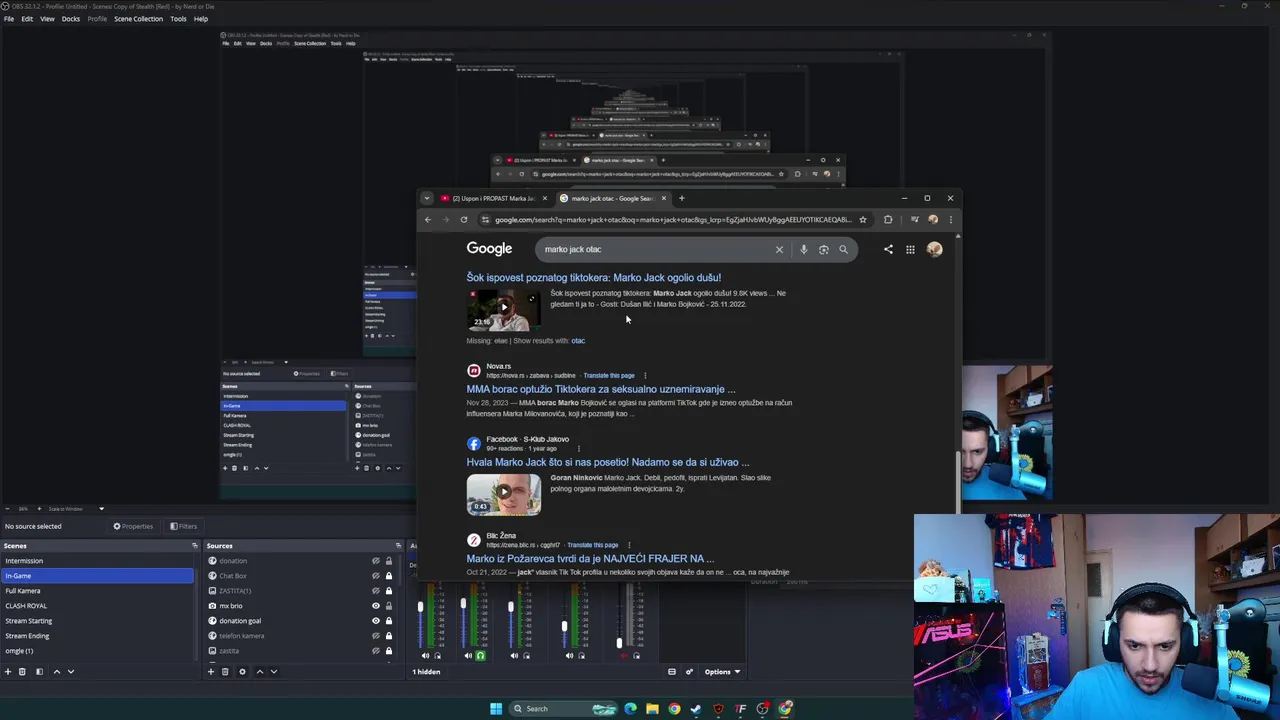Click the share icon on Google results

888,249
